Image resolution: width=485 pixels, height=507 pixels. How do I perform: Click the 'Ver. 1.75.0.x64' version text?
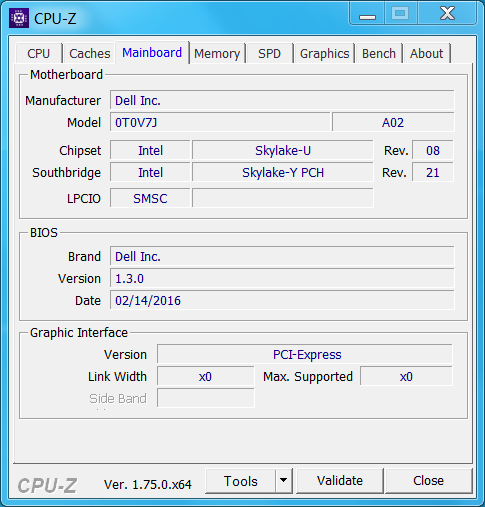(x=148, y=484)
